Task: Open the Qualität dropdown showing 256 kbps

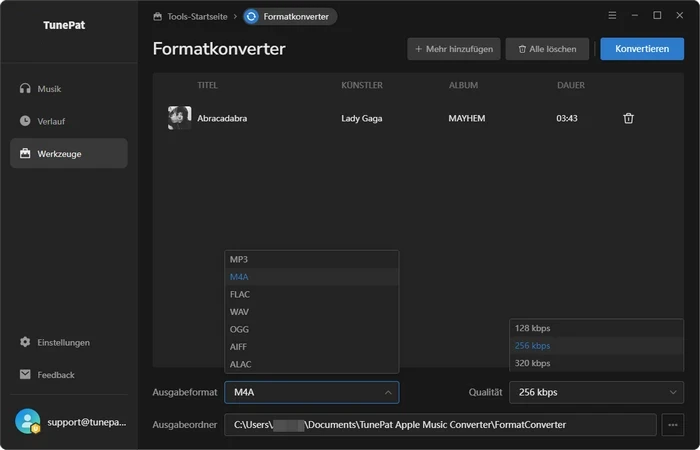Action: coord(596,392)
